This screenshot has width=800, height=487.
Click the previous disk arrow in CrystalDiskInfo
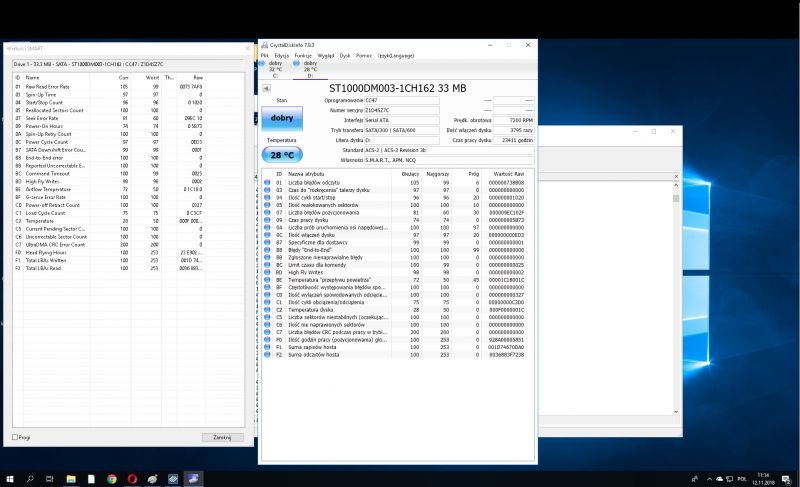pos(266,88)
